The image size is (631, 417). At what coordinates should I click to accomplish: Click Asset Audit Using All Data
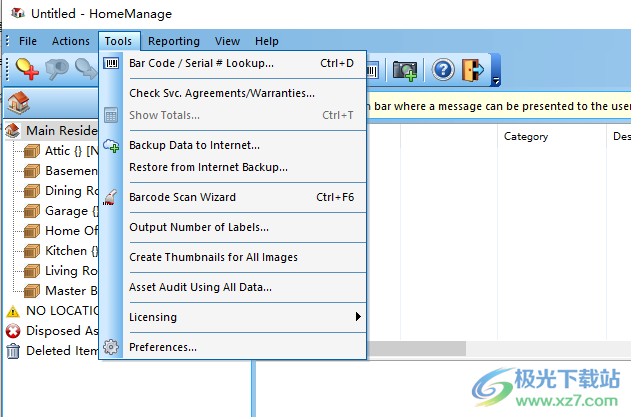click(200, 287)
